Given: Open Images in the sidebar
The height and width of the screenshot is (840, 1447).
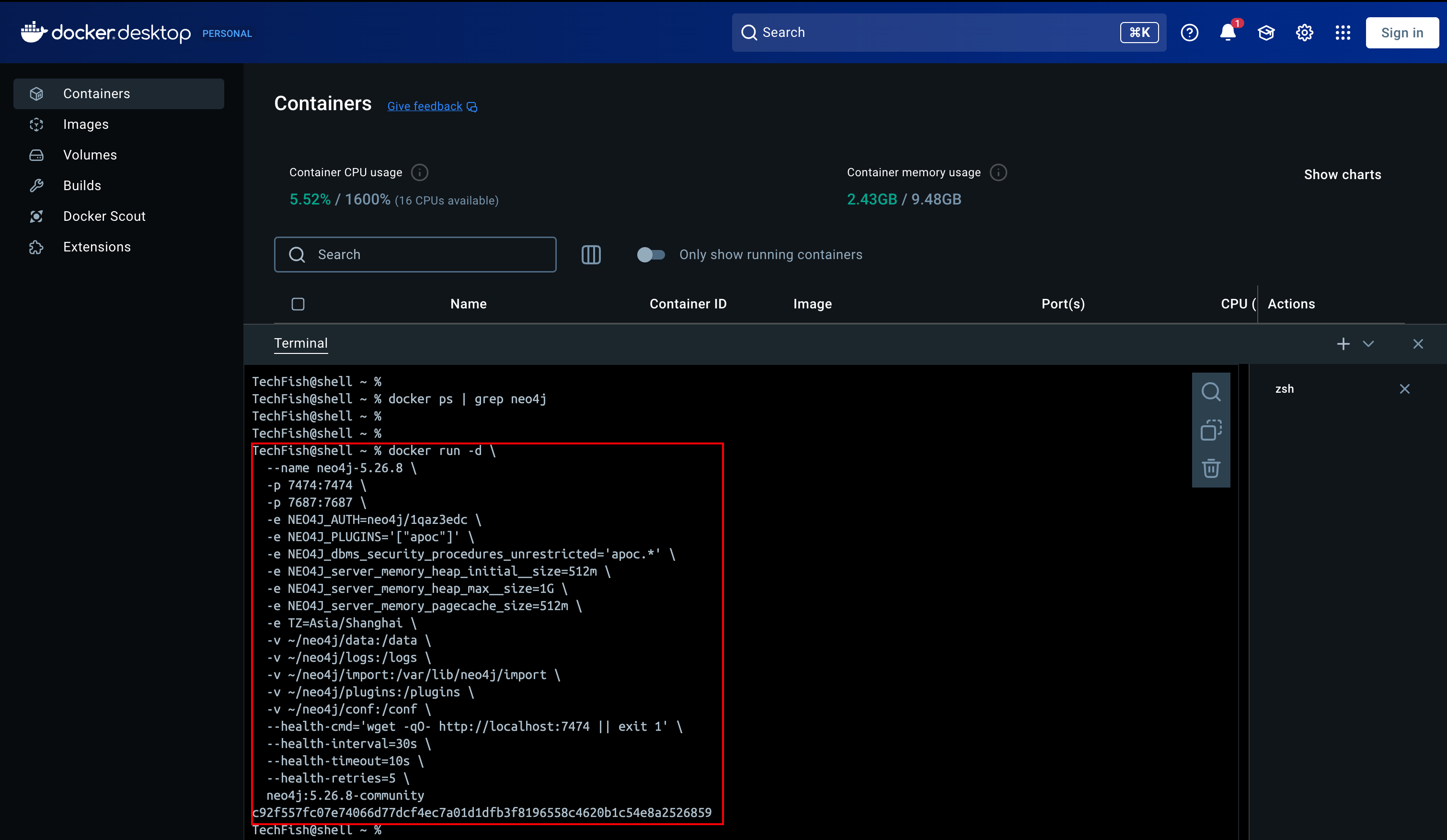Looking at the screenshot, I should pyautogui.click(x=119, y=125).
